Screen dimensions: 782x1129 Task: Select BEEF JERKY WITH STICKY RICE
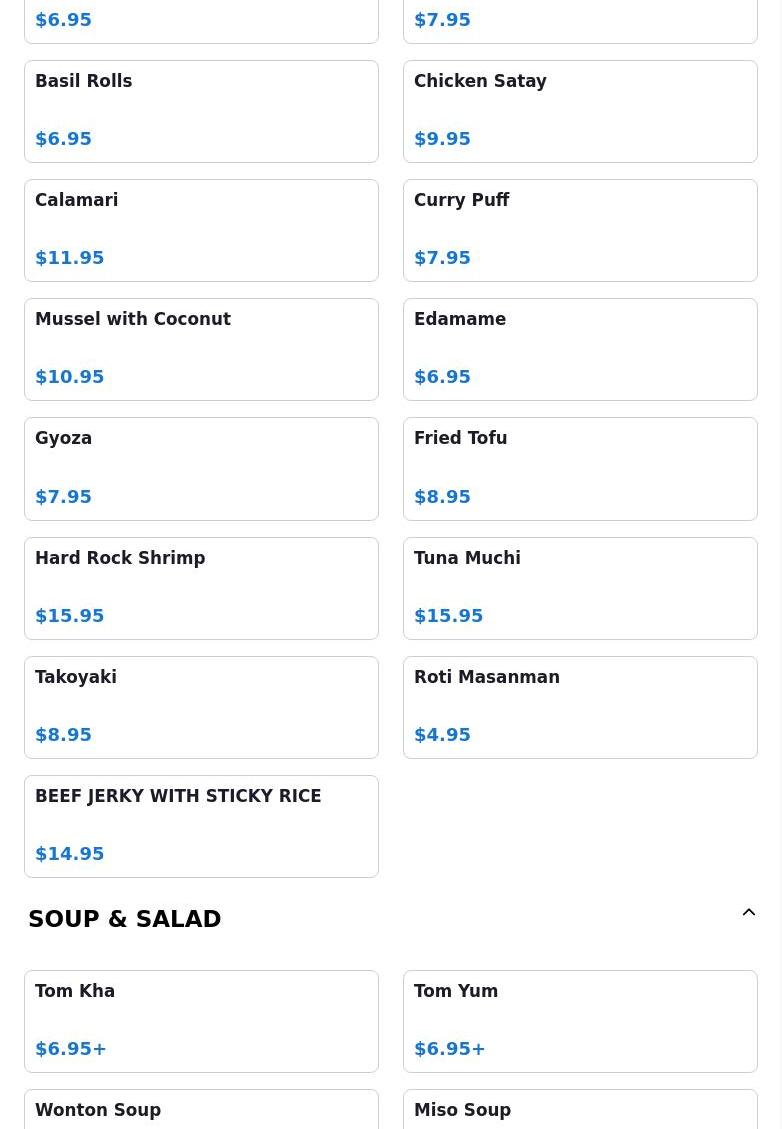201,826
